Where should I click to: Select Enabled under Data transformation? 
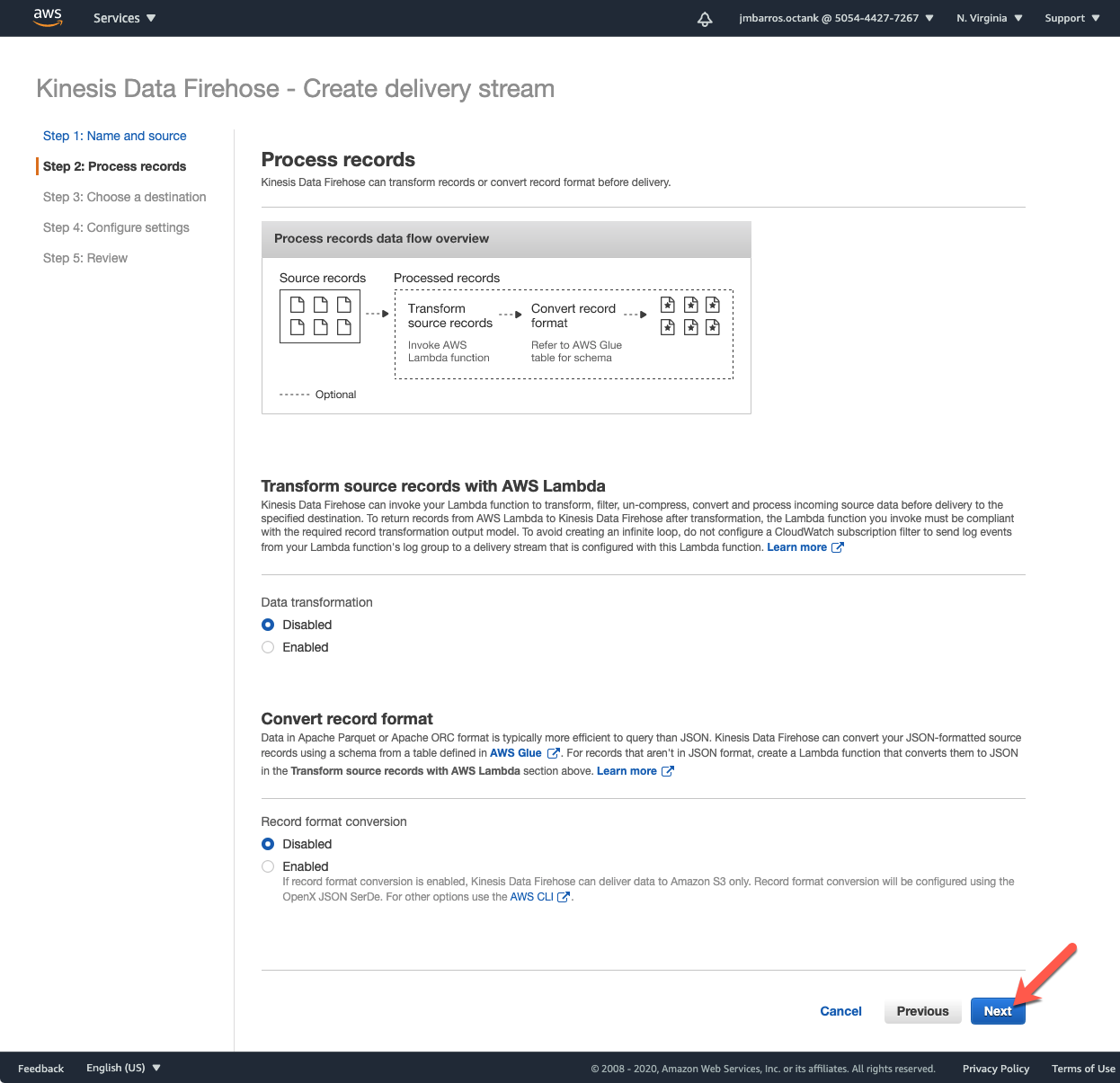click(268, 647)
